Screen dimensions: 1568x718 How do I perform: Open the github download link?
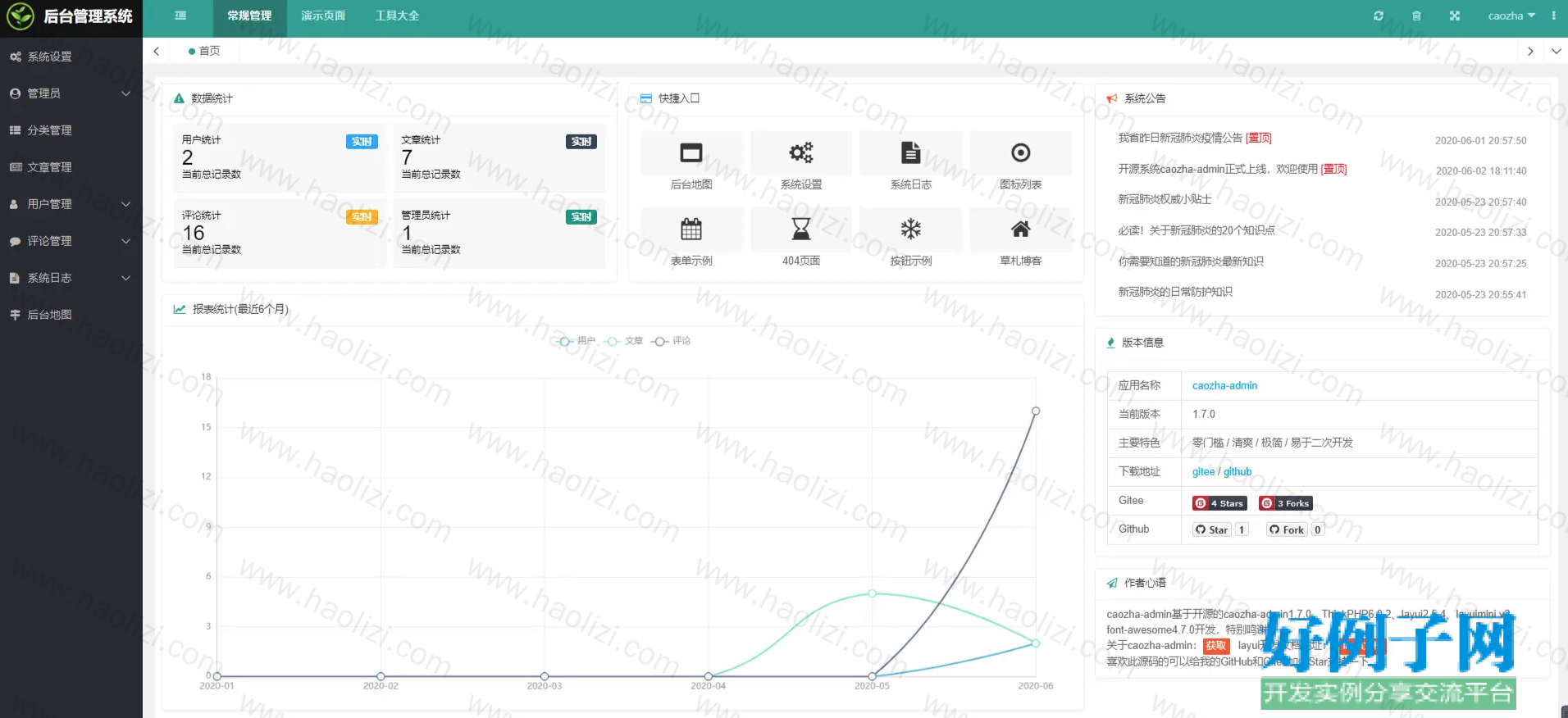[x=1238, y=471]
